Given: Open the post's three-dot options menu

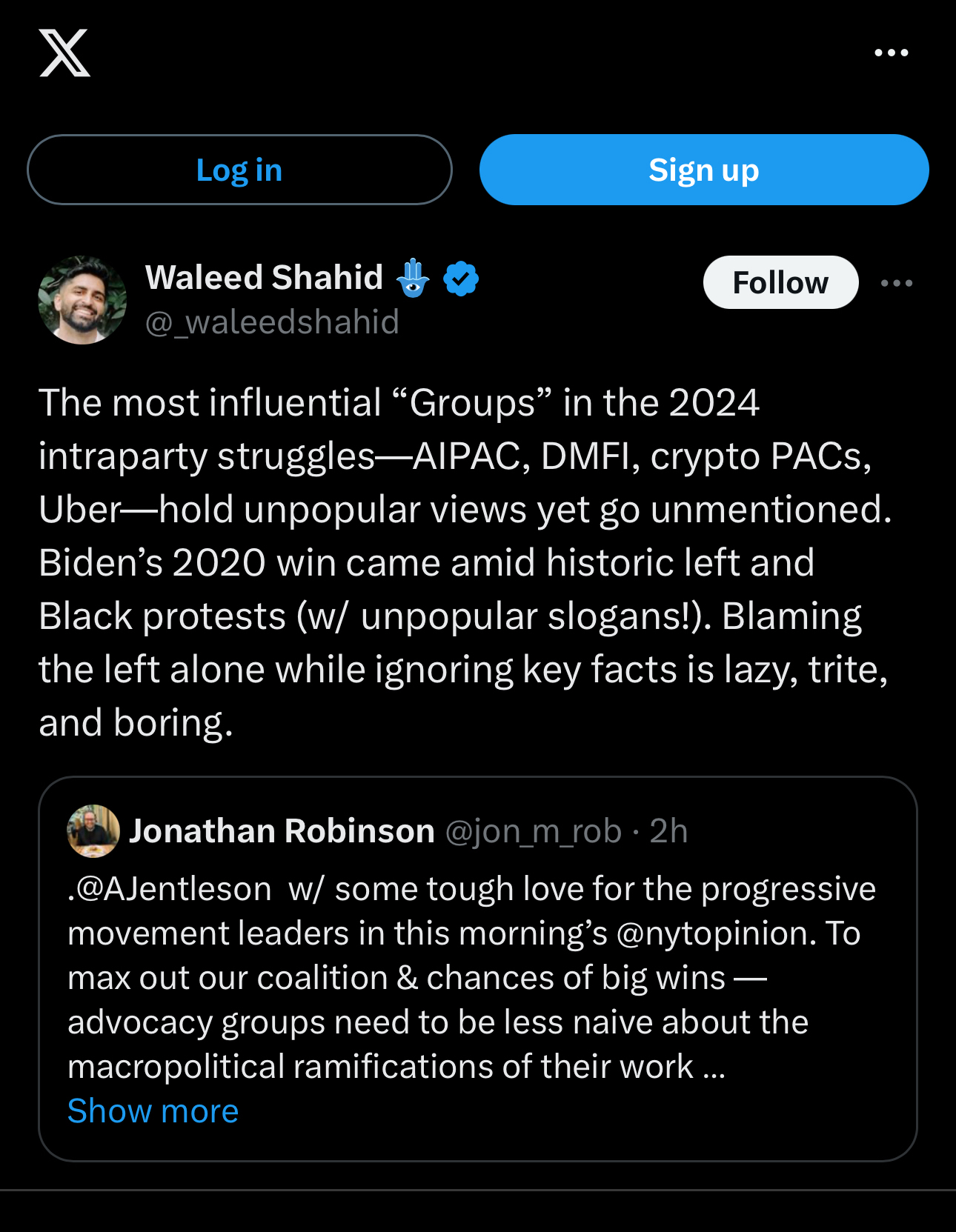Looking at the screenshot, I should (x=896, y=283).
